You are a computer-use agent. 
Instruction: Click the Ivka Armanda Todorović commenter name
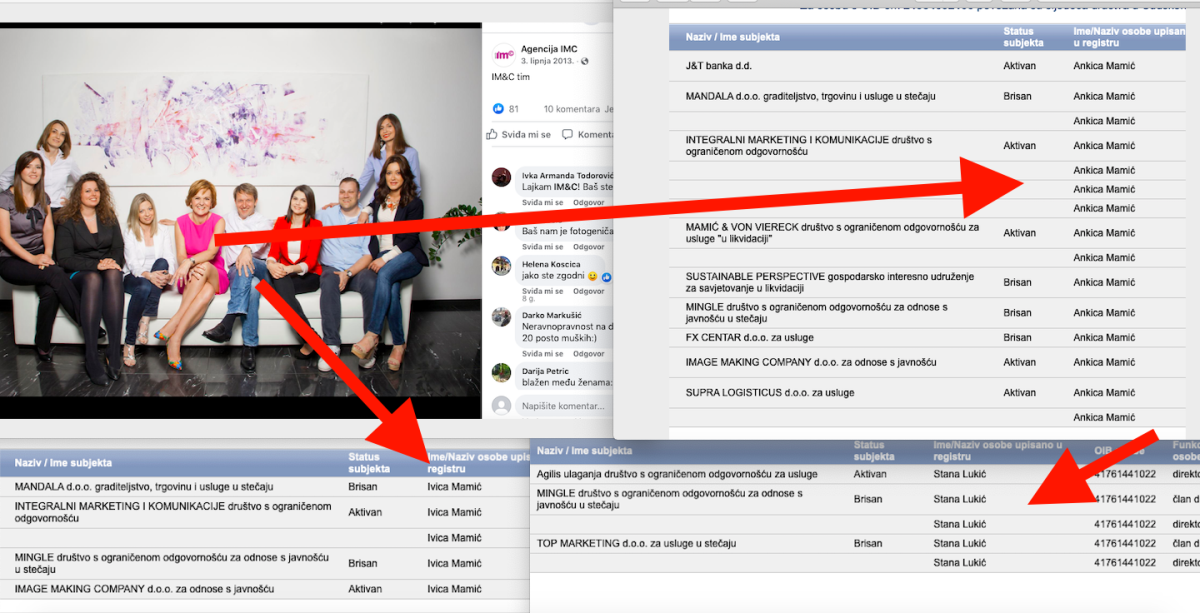click(x=567, y=175)
